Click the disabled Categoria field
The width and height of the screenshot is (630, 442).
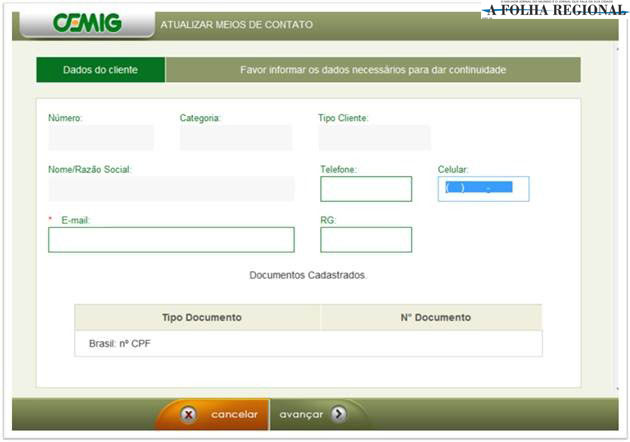click(x=236, y=138)
